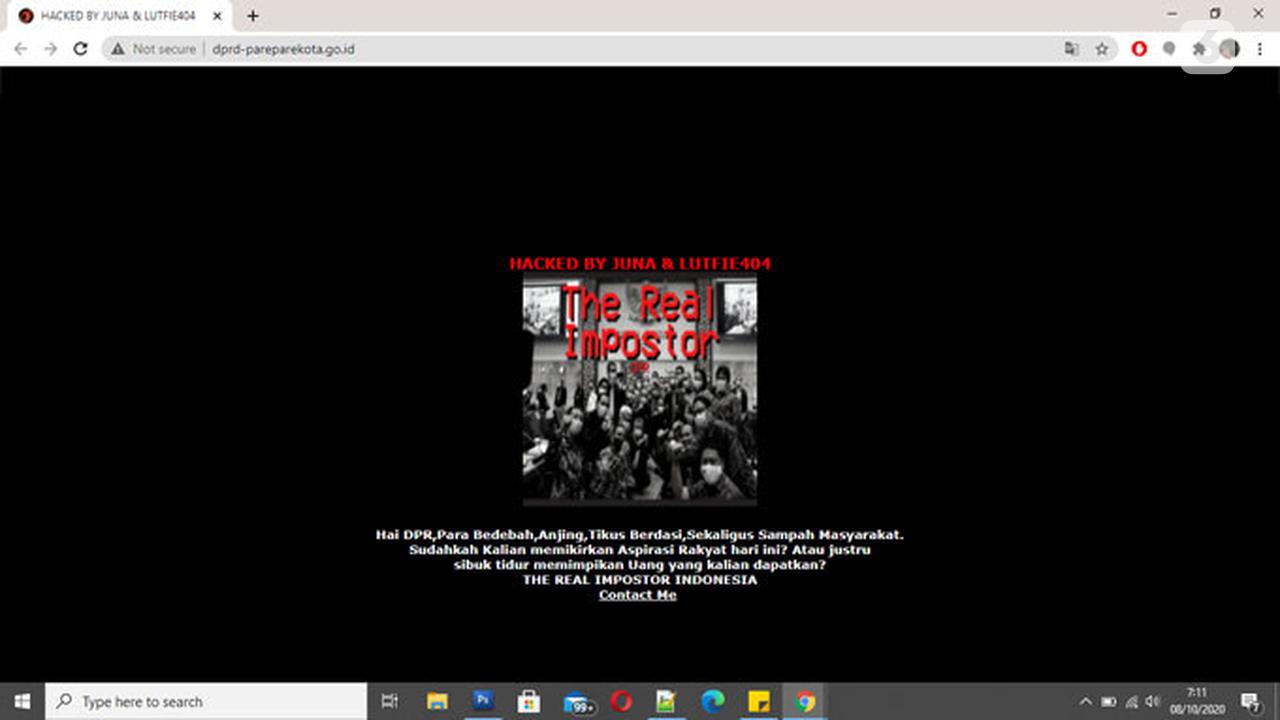1280x720 pixels.
Task: Click the Contact Me link
Action: pos(638,595)
